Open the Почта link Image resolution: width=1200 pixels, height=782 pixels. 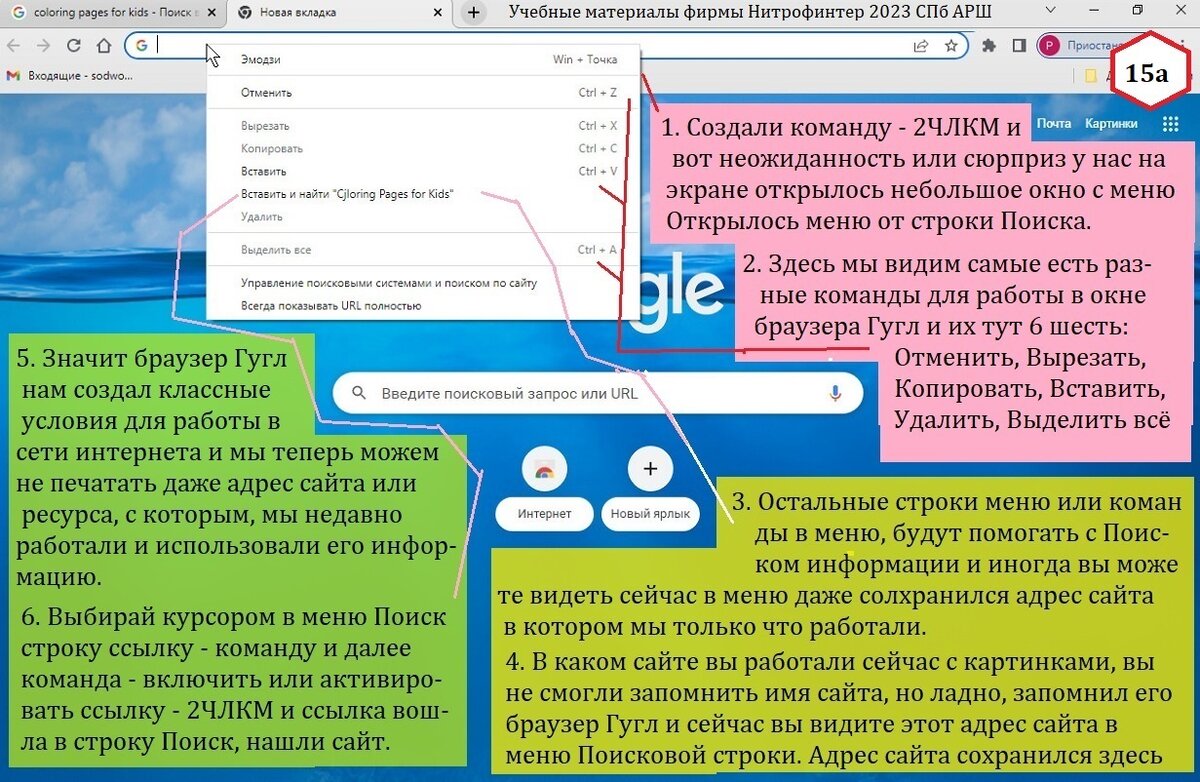click(1053, 124)
